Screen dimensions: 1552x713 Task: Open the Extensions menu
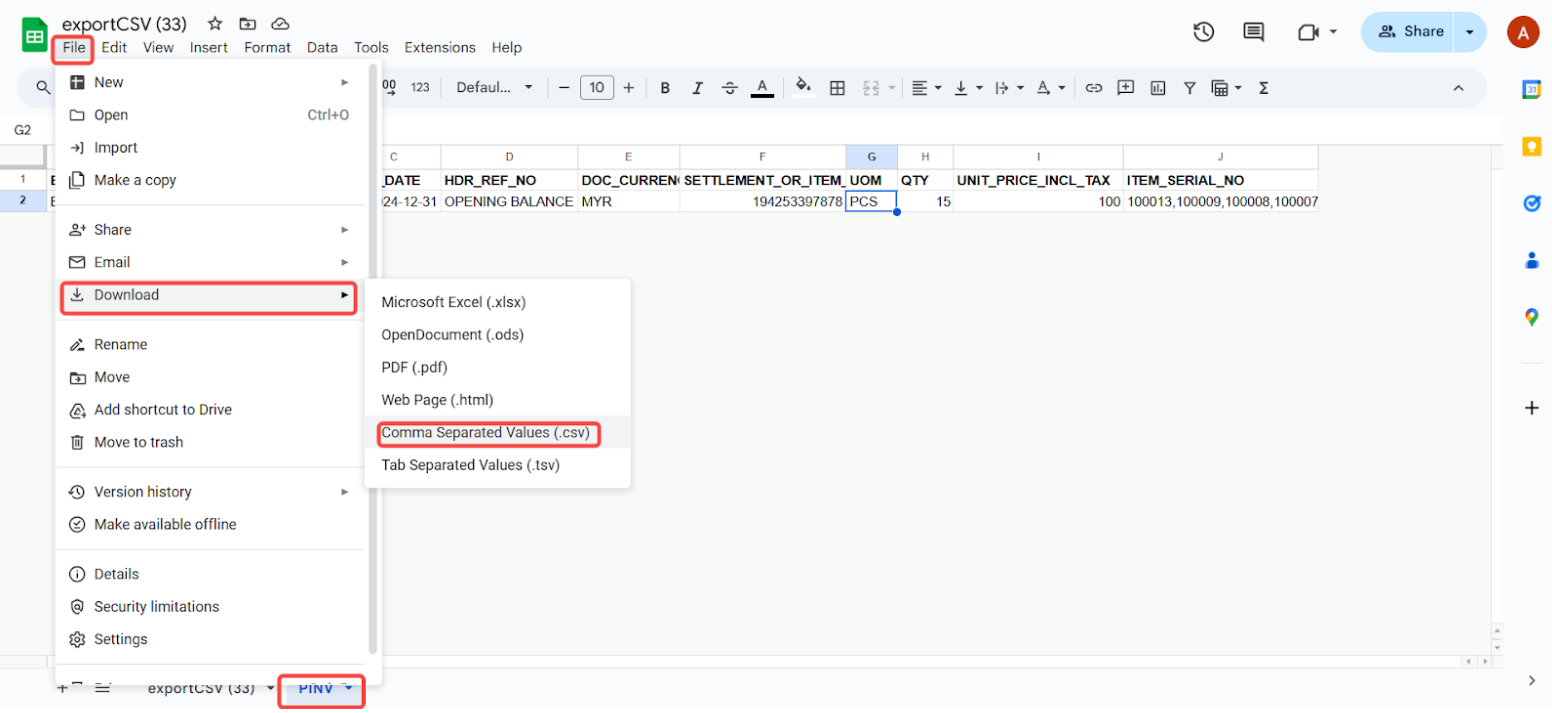click(440, 47)
